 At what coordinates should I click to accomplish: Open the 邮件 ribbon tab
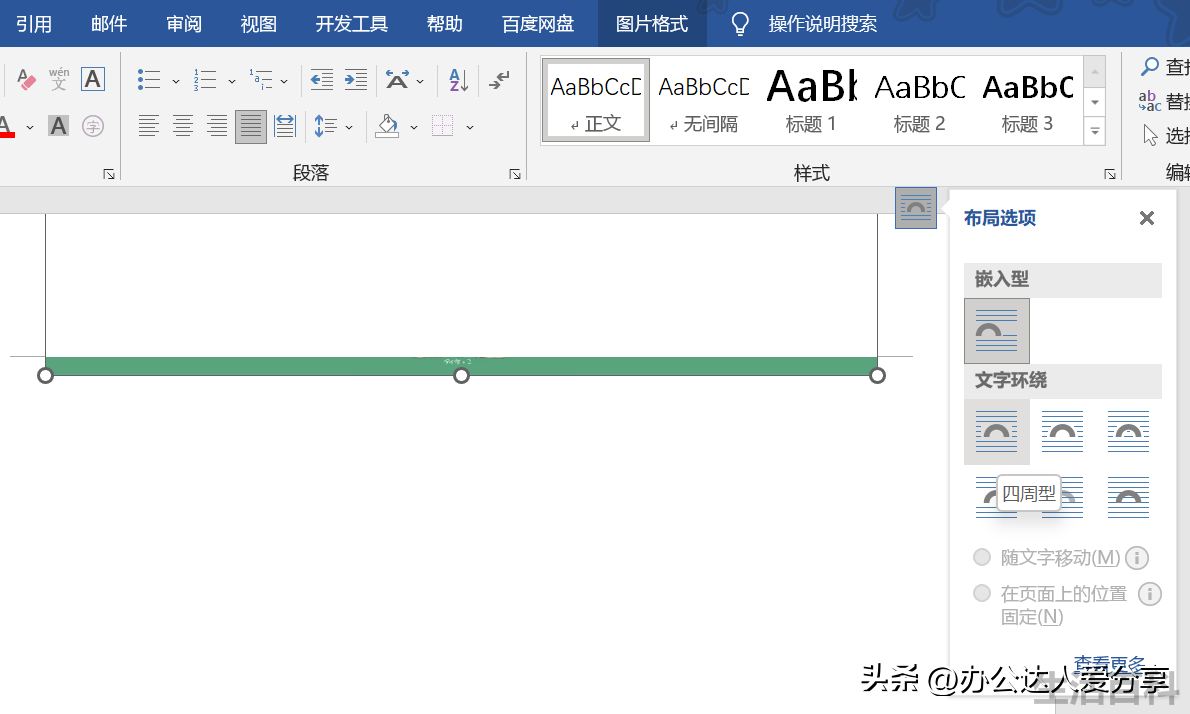click(109, 24)
